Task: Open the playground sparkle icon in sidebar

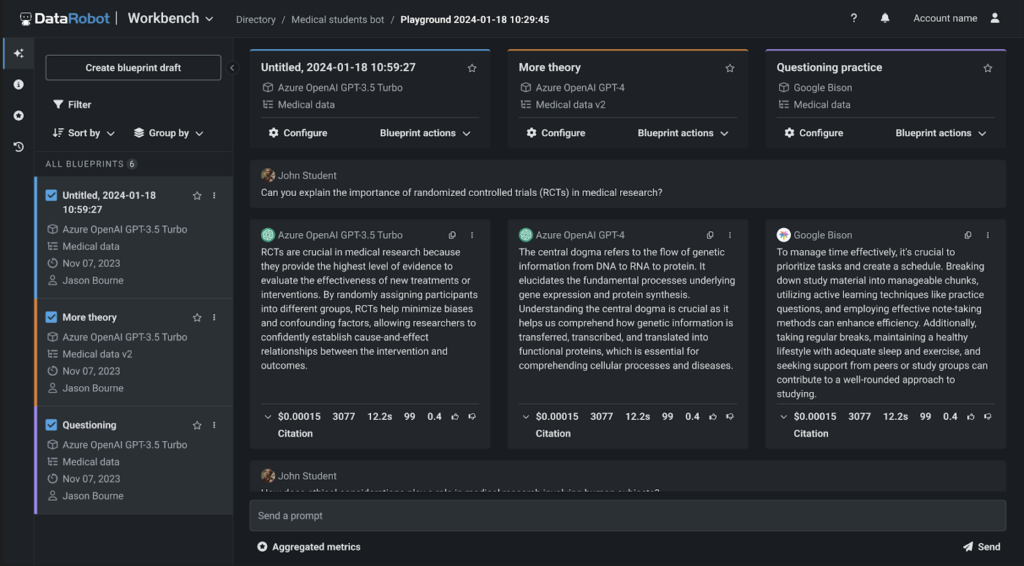Action: click(x=18, y=54)
